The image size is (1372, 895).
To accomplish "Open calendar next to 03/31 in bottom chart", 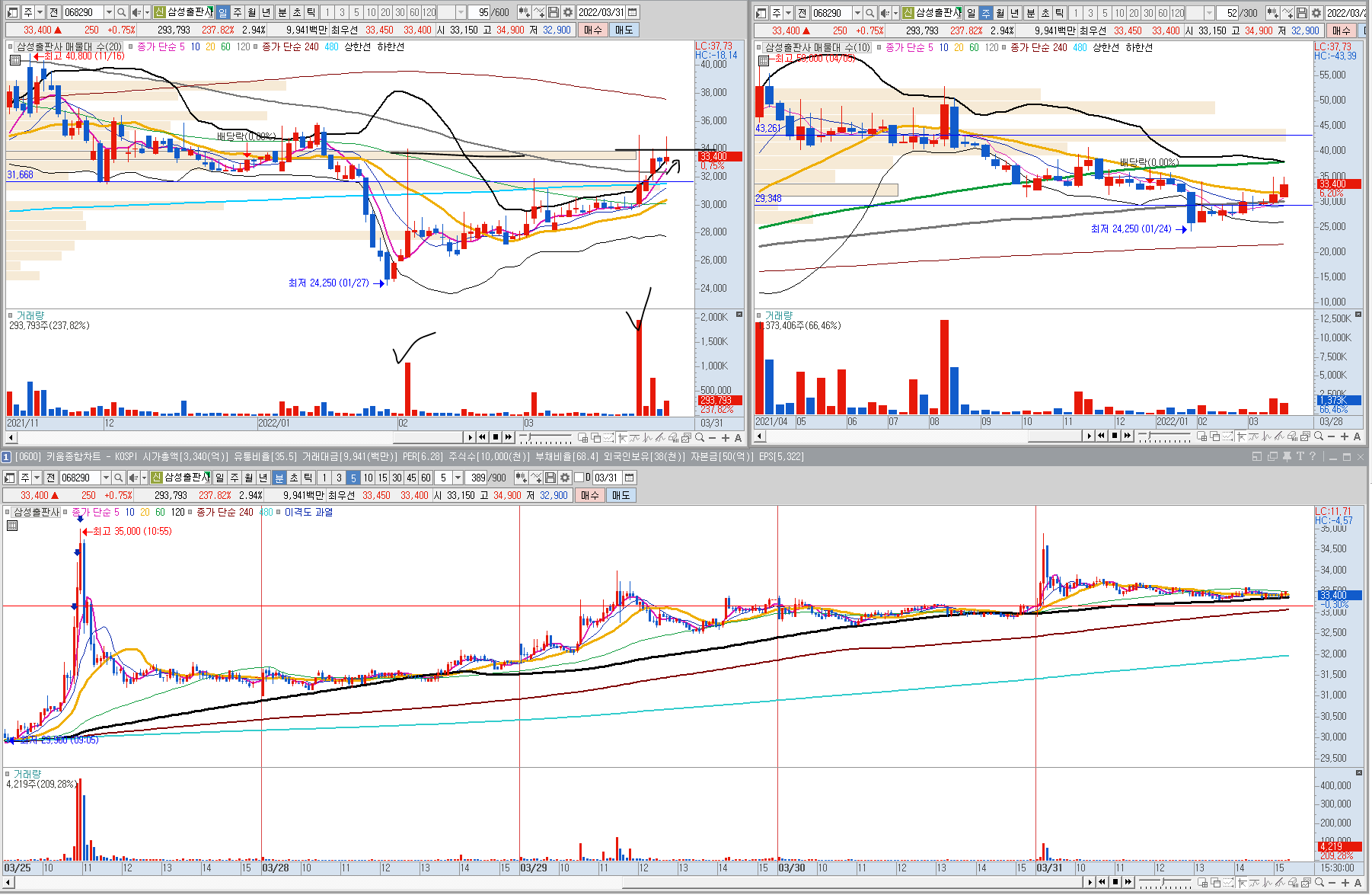I will point(630,478).
